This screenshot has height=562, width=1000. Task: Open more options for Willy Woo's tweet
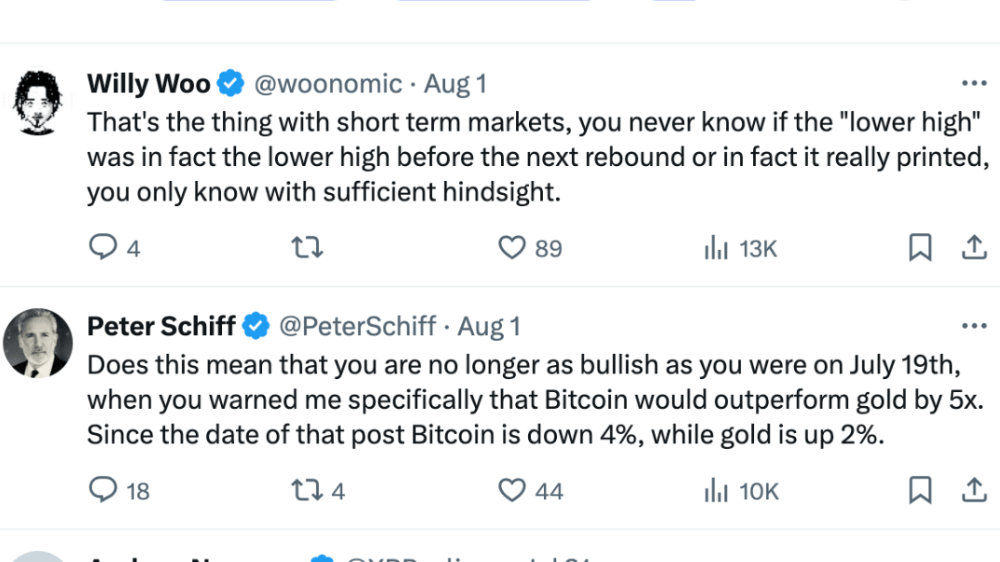pos(973,84)
